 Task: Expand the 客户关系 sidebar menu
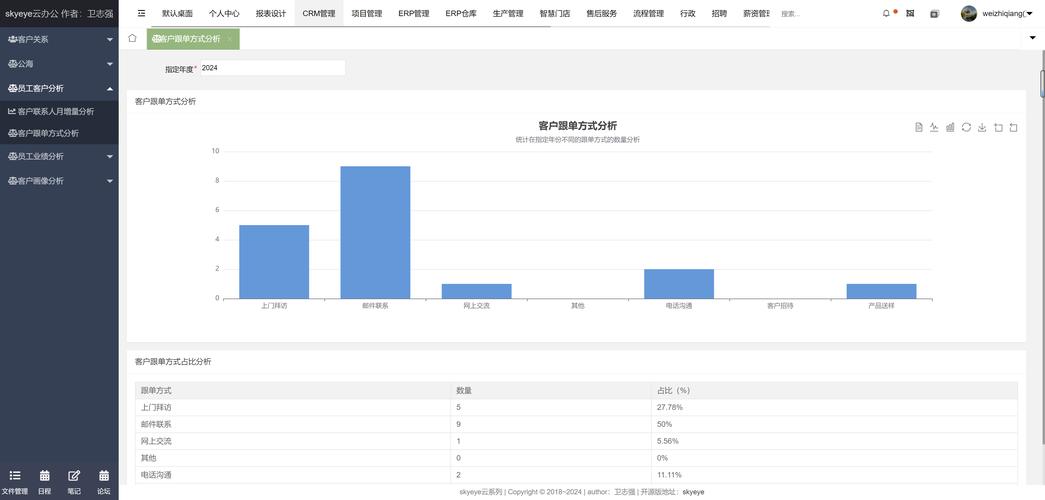[x=59, y=39]
